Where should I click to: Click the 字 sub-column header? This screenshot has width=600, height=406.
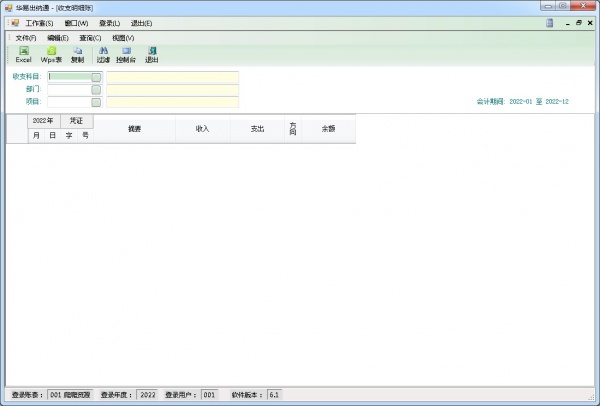[69, 135]
